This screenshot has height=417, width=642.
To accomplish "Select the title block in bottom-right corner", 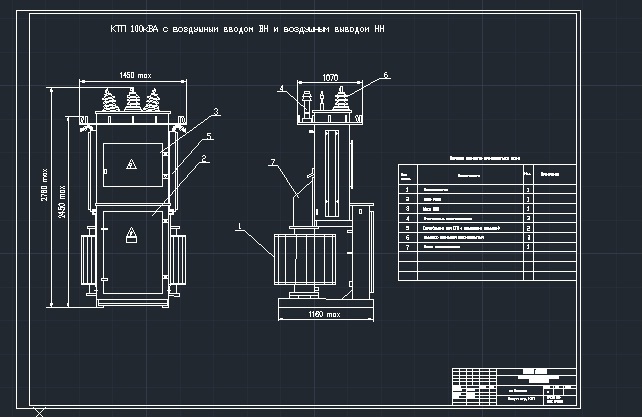I will tap(514, 387).
